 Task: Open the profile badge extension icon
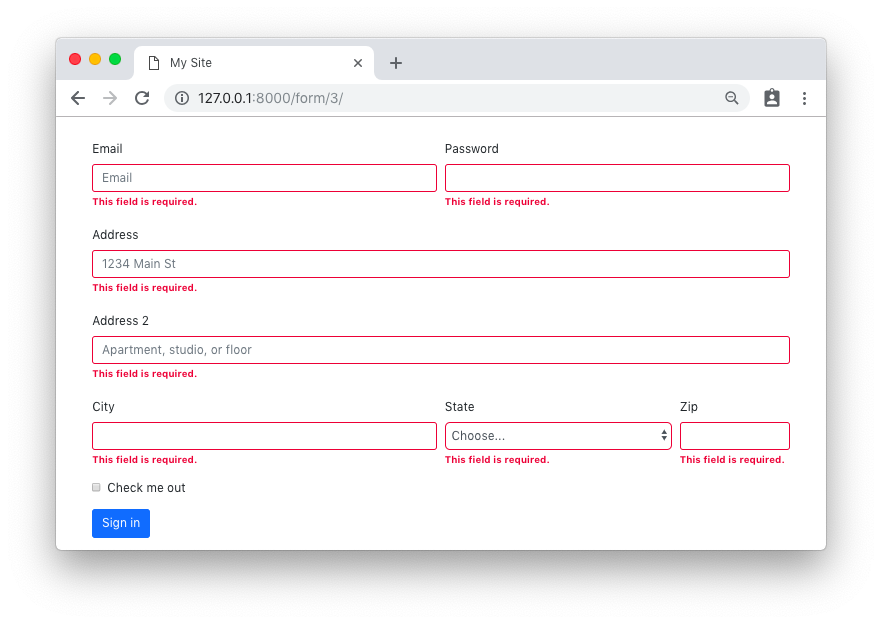[772, 98]
